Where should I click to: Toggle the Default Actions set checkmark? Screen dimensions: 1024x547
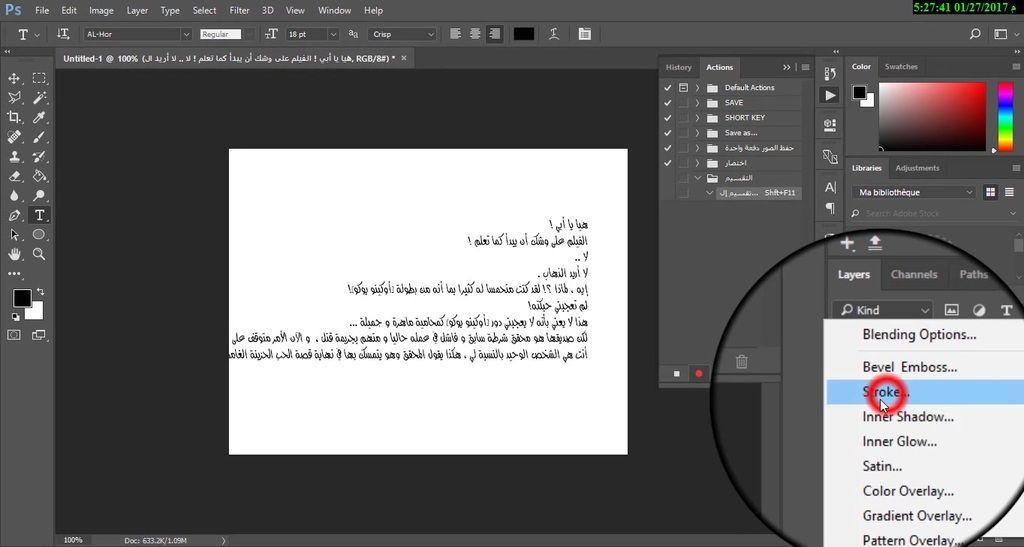pos(667,87)
